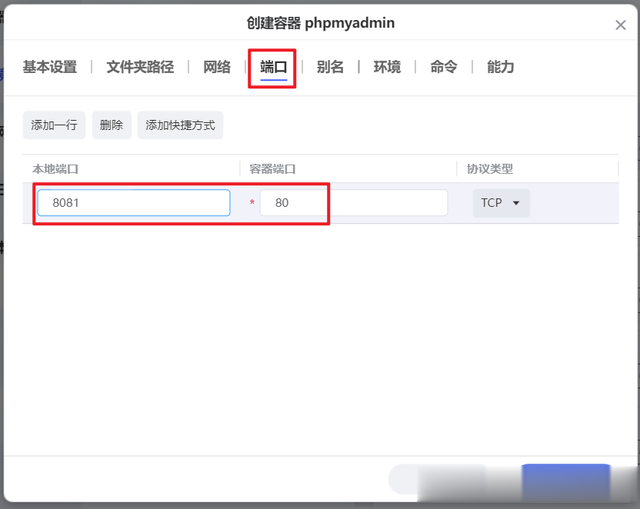Select the 端口 tab

[x=273, y=67]
